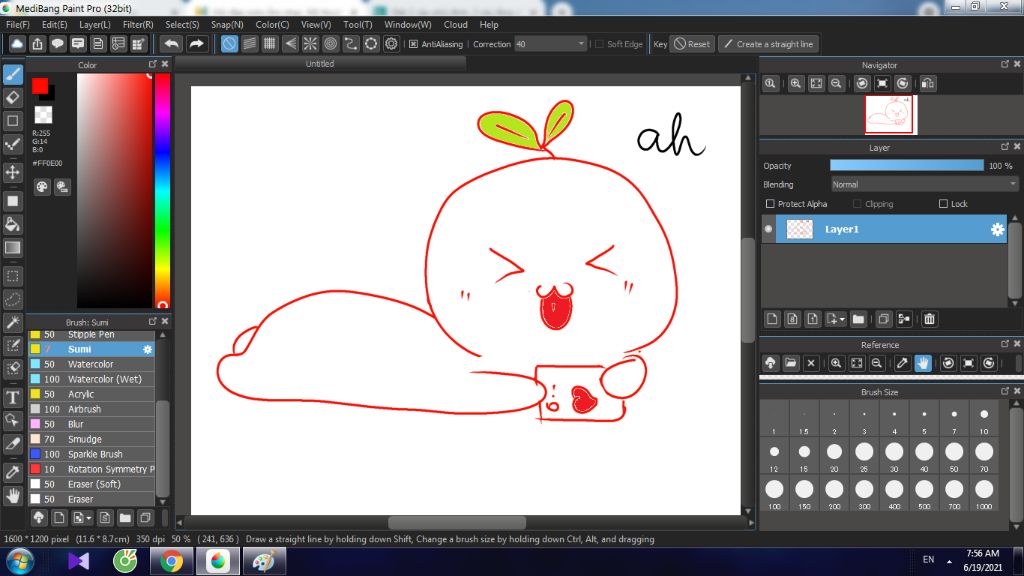The image size is (1024, 576).
Task: Toggle Soft Edge checkbox
Action: tap(599, 44)
